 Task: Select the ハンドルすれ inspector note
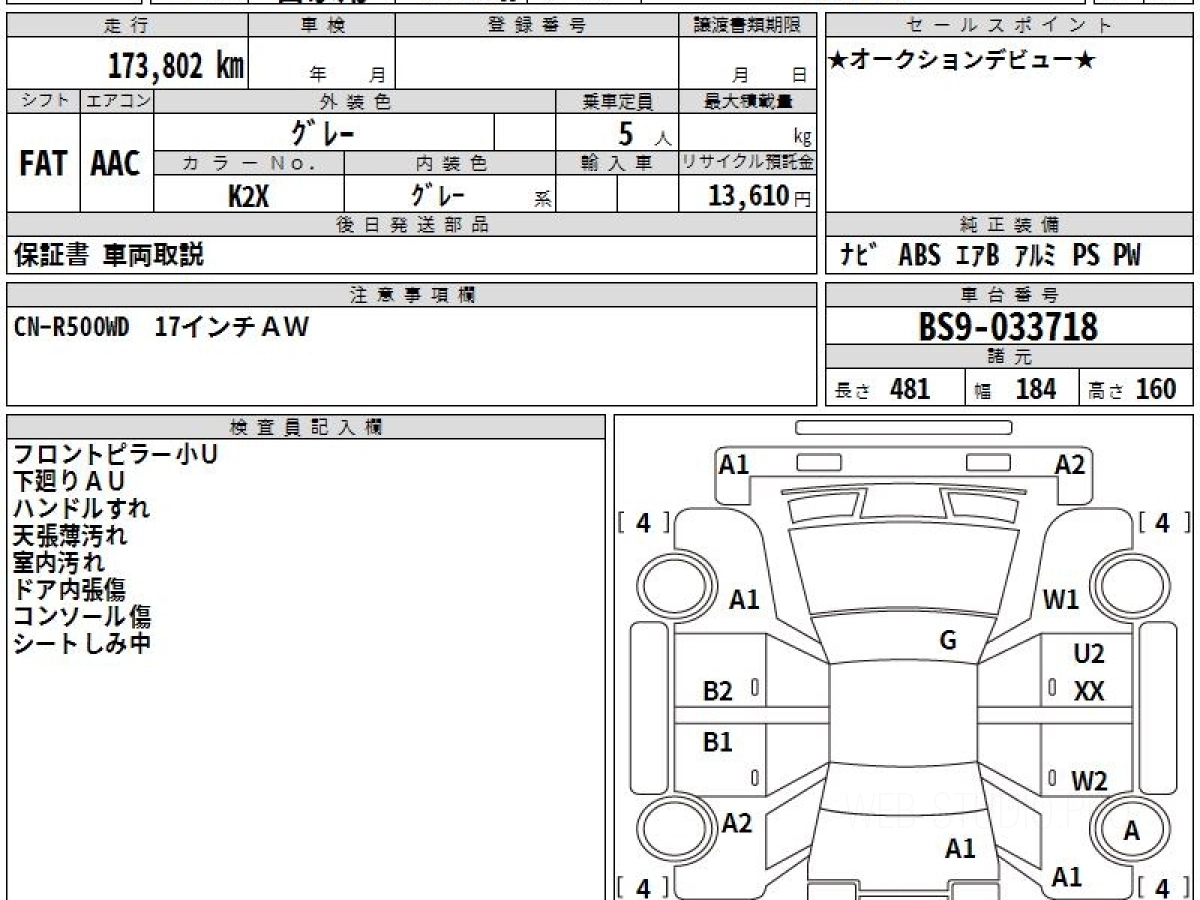coord(81,508)
